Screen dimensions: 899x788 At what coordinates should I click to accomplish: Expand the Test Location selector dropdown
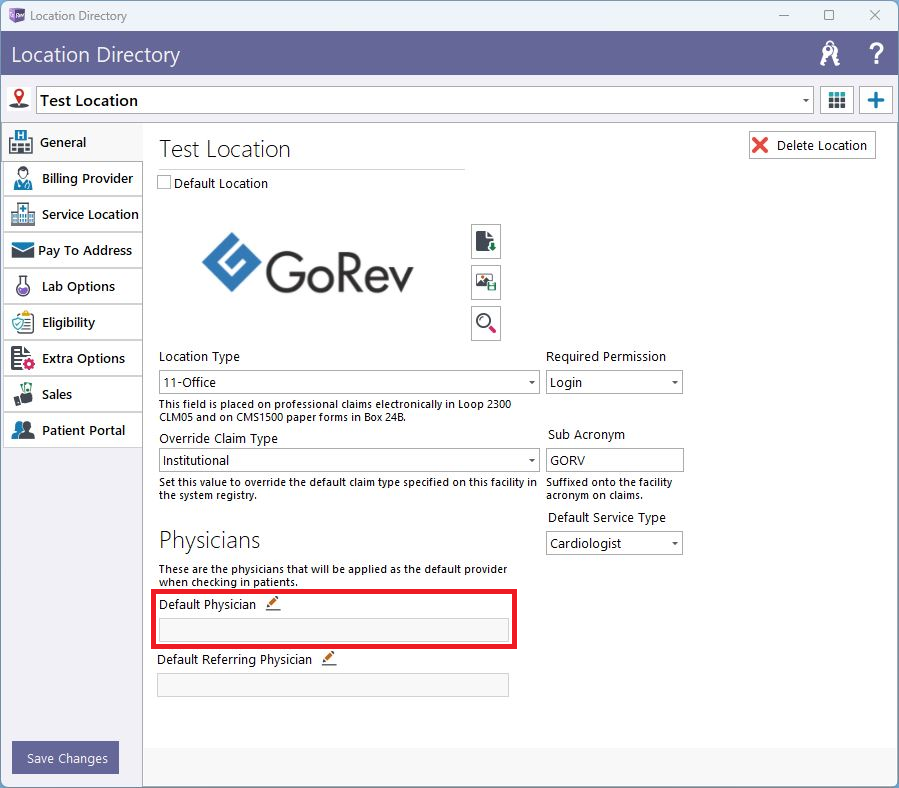(806, 100)
